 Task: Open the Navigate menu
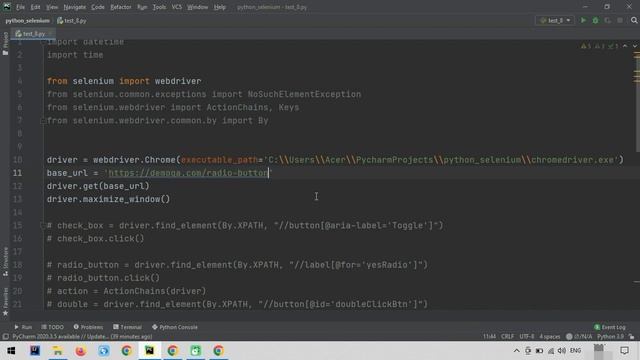click(75, 7)
